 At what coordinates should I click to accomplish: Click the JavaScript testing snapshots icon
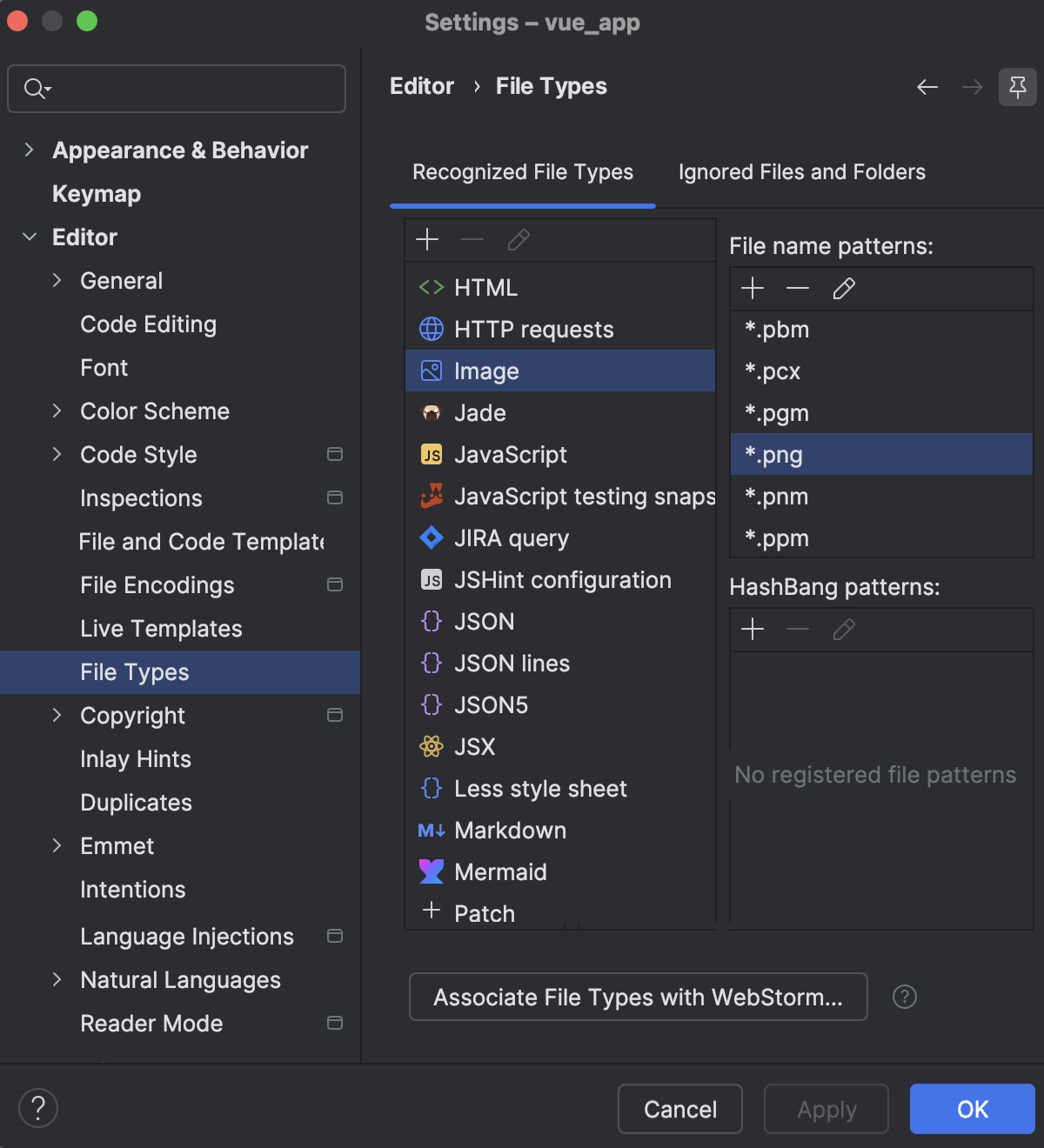coord(432,496)
